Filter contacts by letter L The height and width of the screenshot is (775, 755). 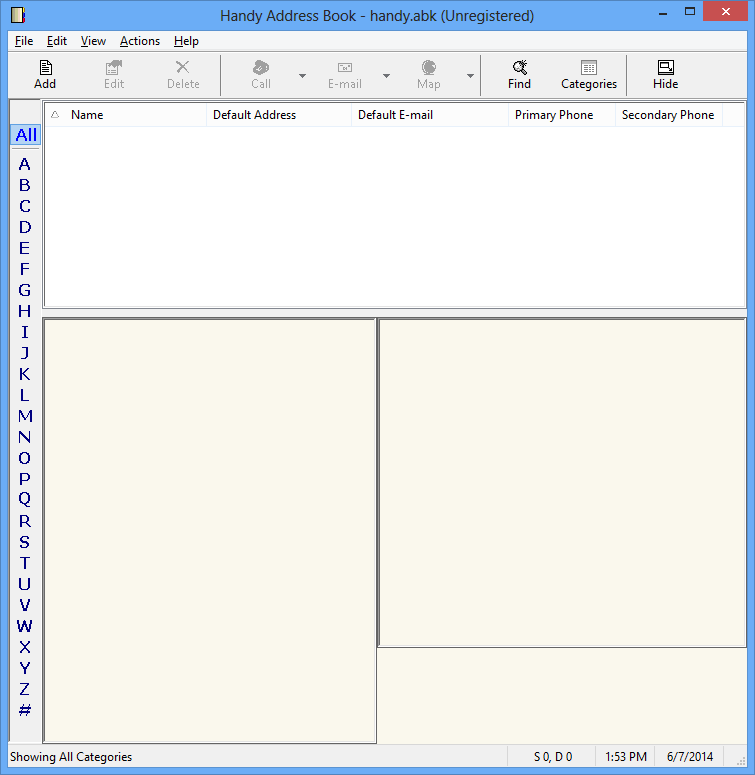(25, 395)
